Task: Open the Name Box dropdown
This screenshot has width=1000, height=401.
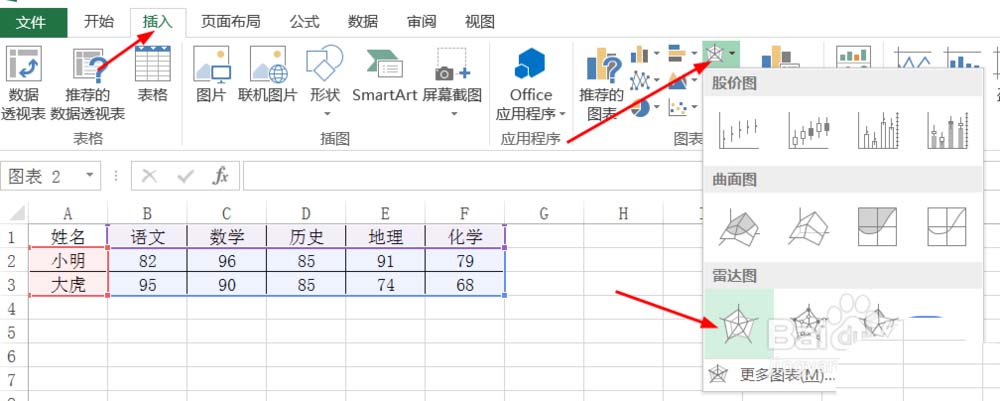Action: (89, 175)
